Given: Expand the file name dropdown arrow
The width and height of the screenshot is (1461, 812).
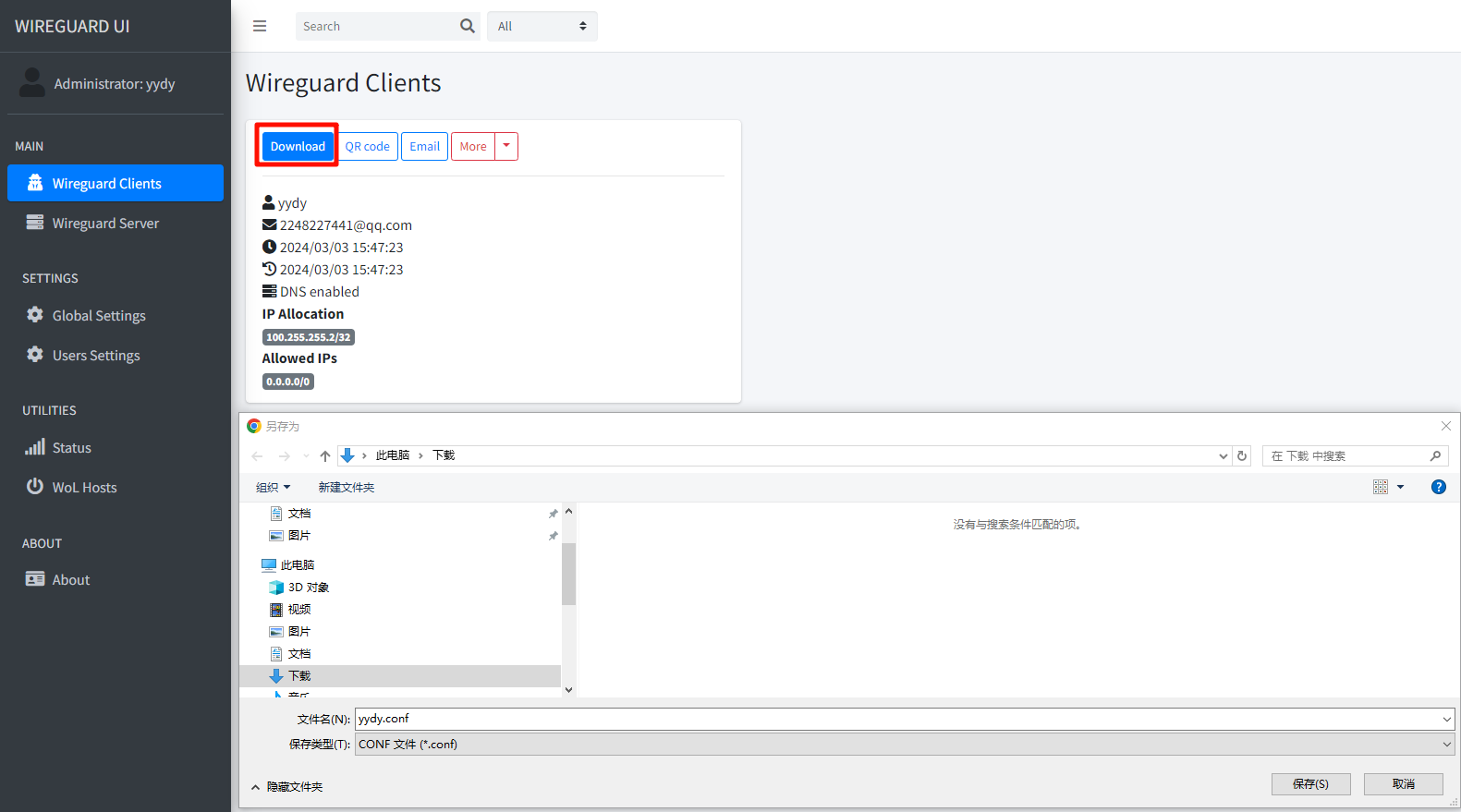Looking at the screenshot, I should [1447, 719].
